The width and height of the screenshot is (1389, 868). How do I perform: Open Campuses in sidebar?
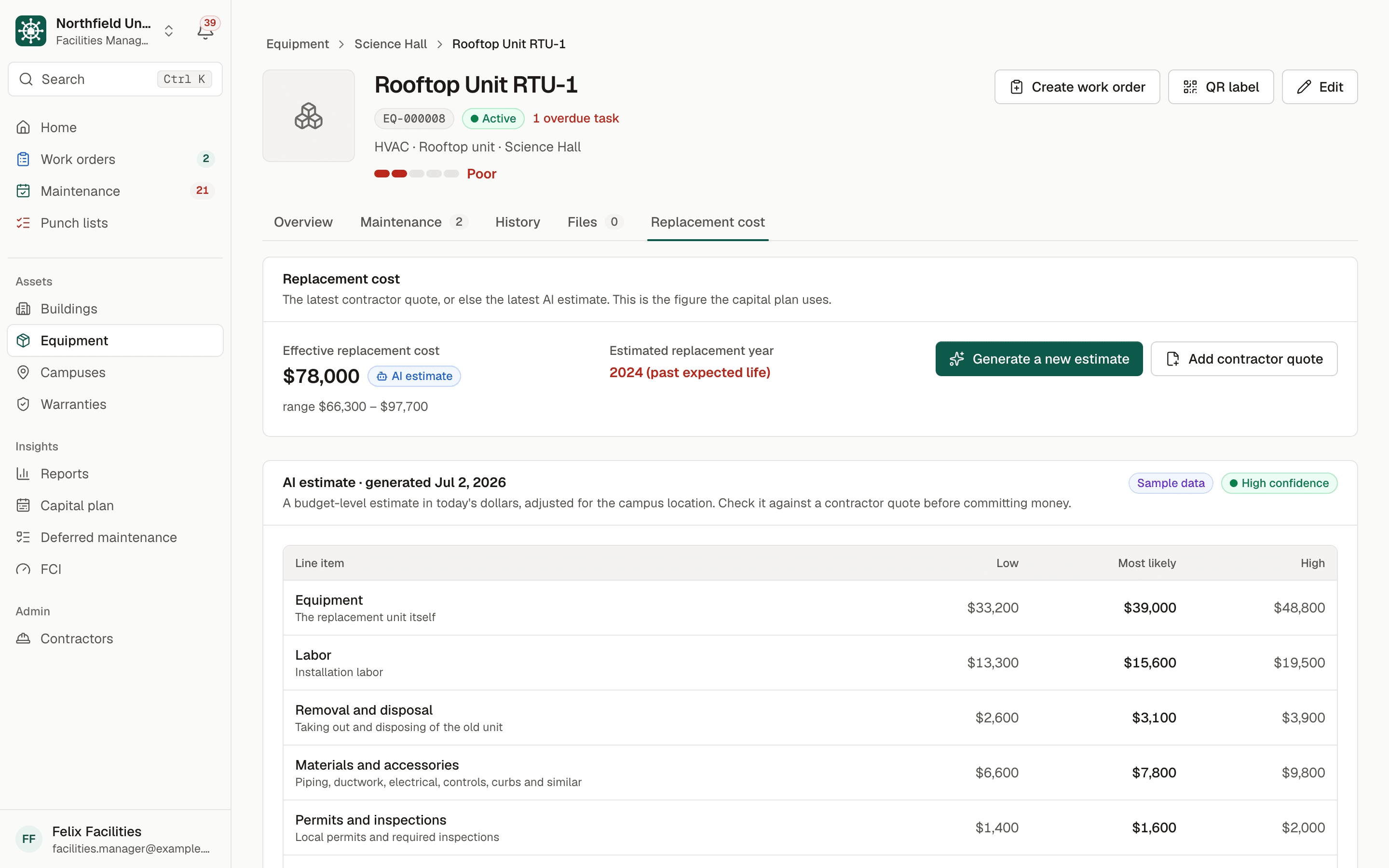pos(115,373)
